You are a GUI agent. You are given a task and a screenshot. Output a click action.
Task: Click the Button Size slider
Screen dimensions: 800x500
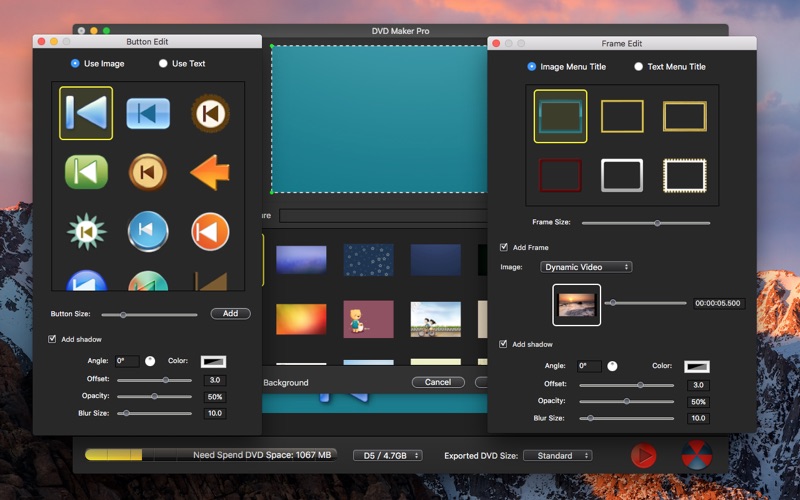pyautogui.click(x=149, y=315)
